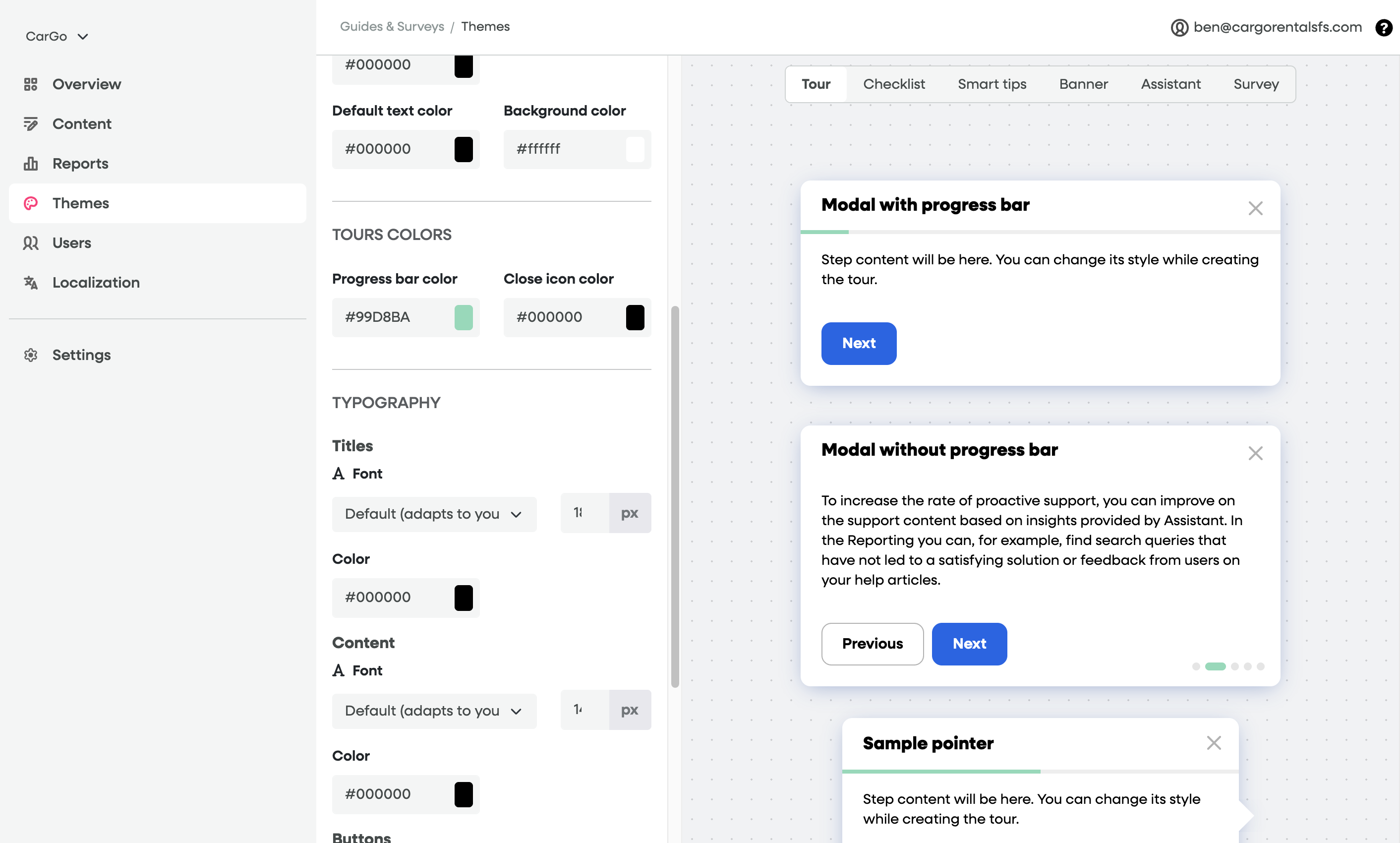Click the Localization translate icon
The image size is (1400, 843).
pyautogui.click(x=31, y=282)
